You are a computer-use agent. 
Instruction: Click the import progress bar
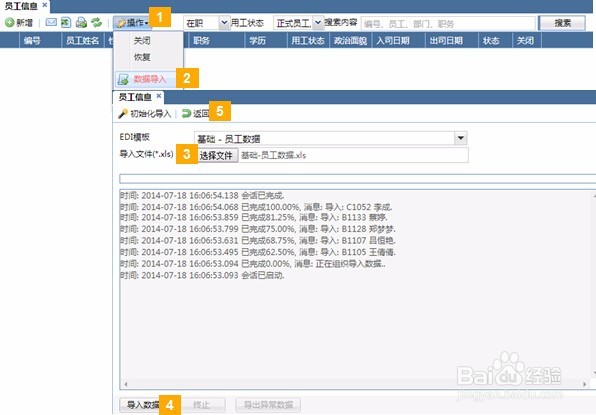(x=357, y=179)
